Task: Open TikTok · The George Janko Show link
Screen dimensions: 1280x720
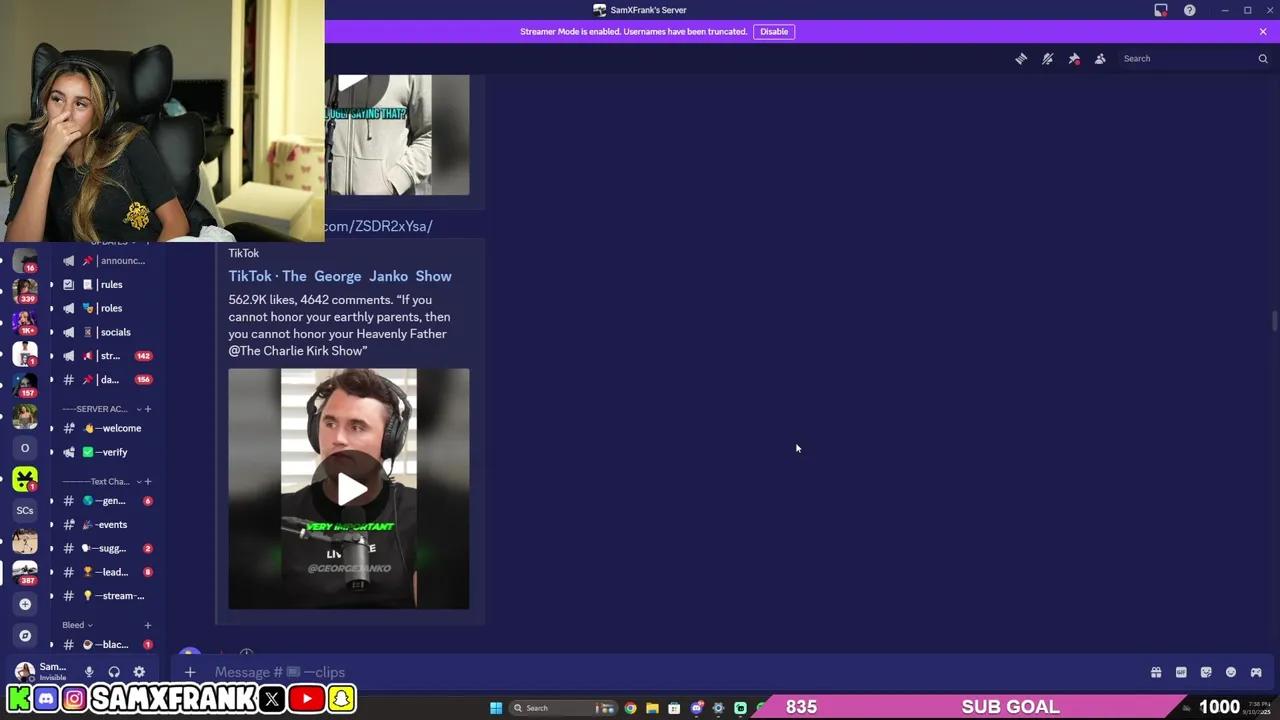Action: point(340,276)
